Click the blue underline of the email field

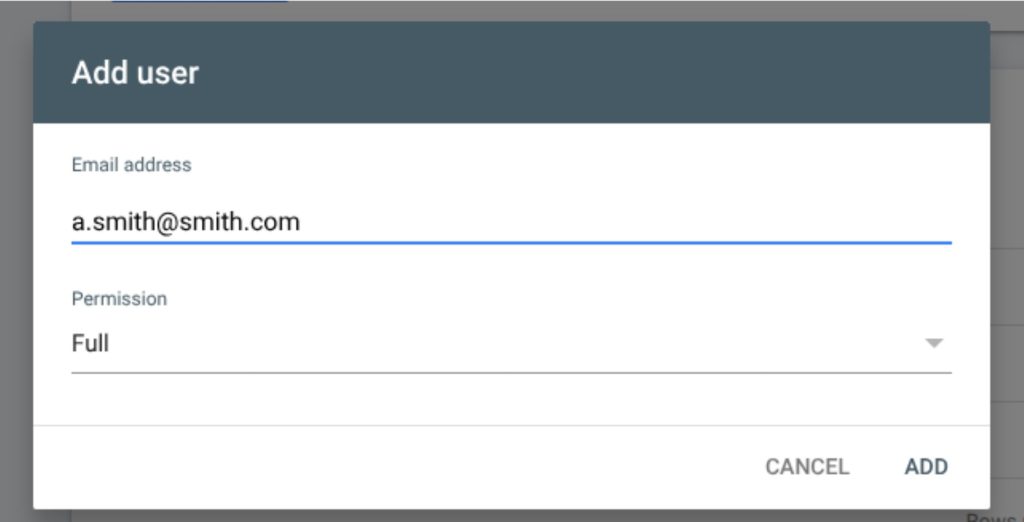point(511,242)
